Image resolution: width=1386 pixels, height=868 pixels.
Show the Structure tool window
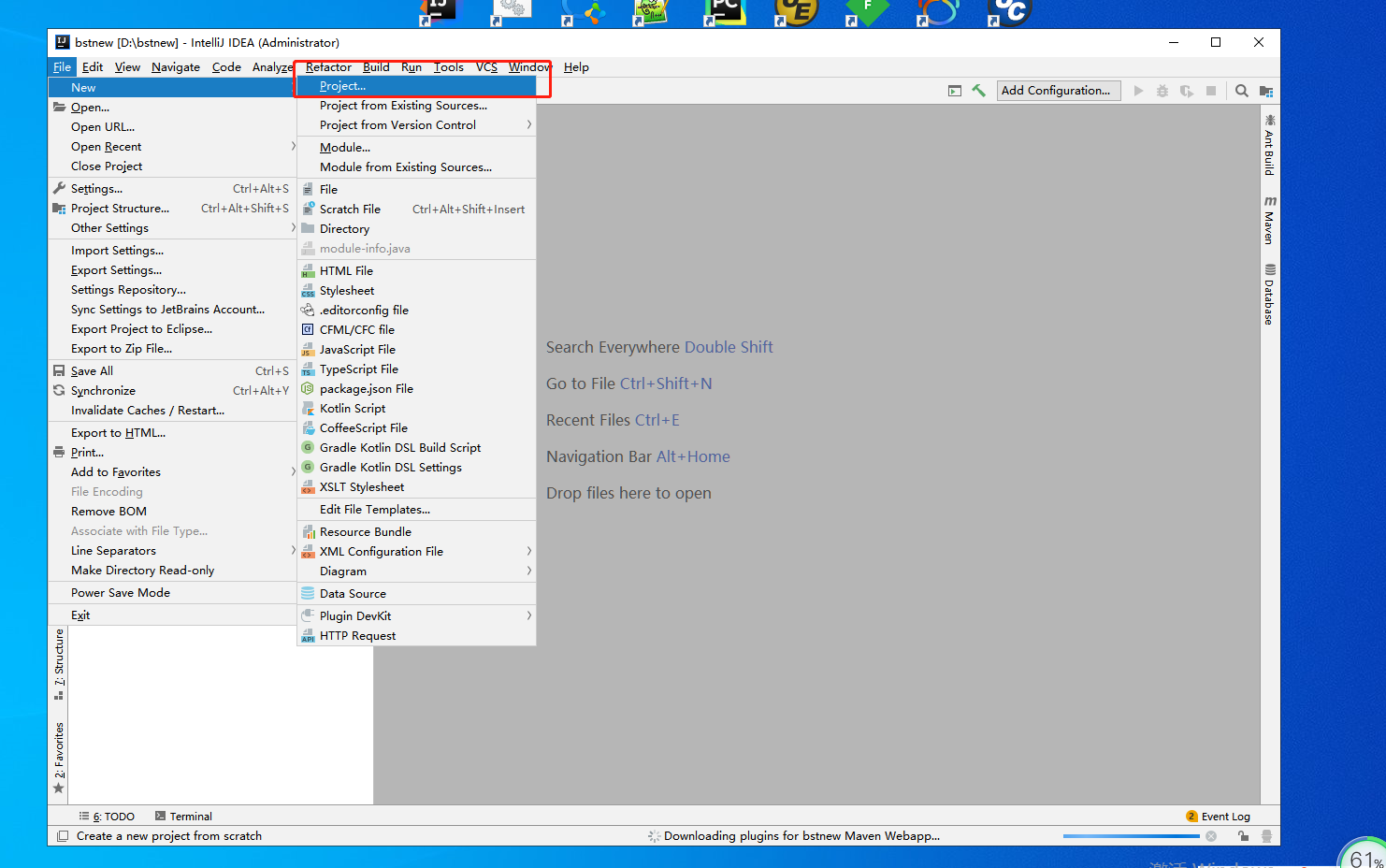pyautogui.click(x=59, y=664)
